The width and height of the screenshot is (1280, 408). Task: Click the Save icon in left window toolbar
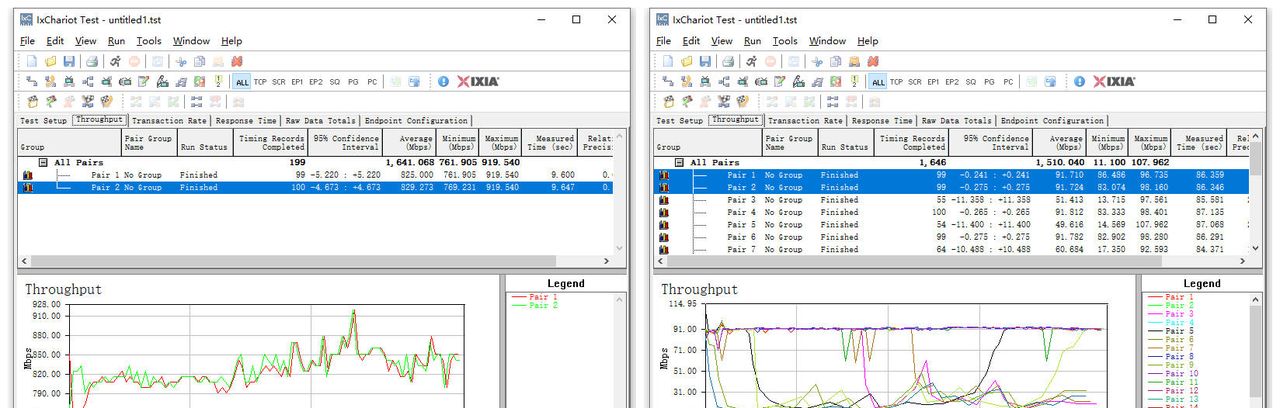[67, 62]
